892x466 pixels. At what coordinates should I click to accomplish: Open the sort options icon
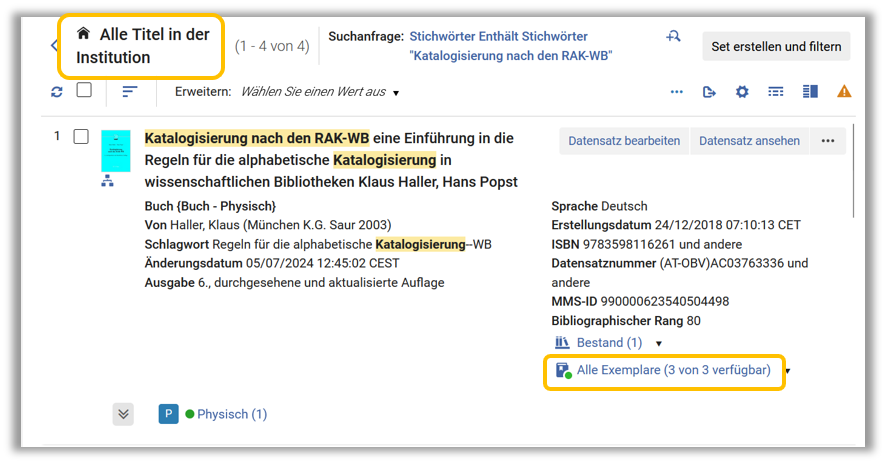tap(130, 92)
